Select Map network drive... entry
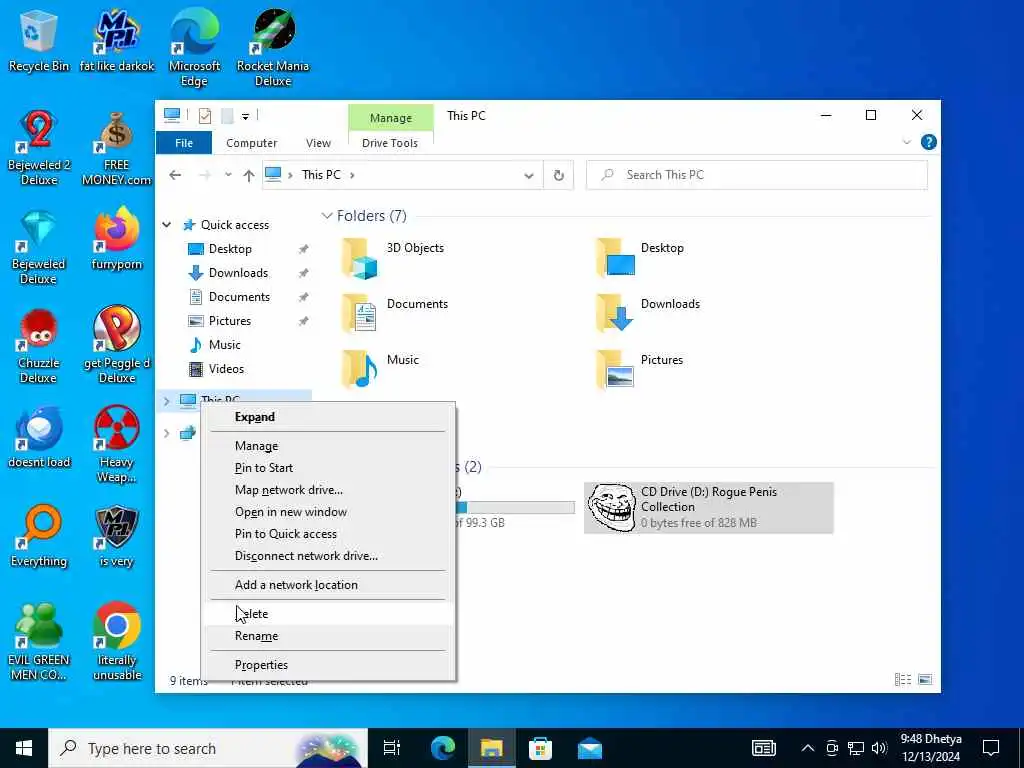This screenshot has width=1024, height=768. 328,490
